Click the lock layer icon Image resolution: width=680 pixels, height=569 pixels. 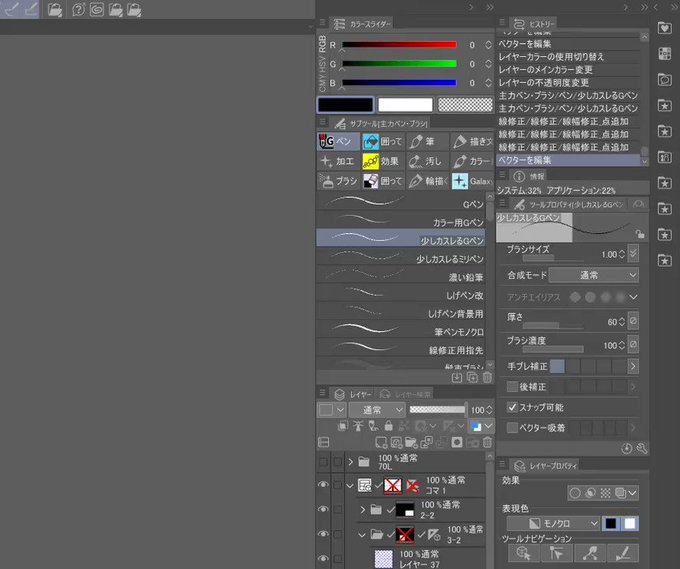pos(389,426)
